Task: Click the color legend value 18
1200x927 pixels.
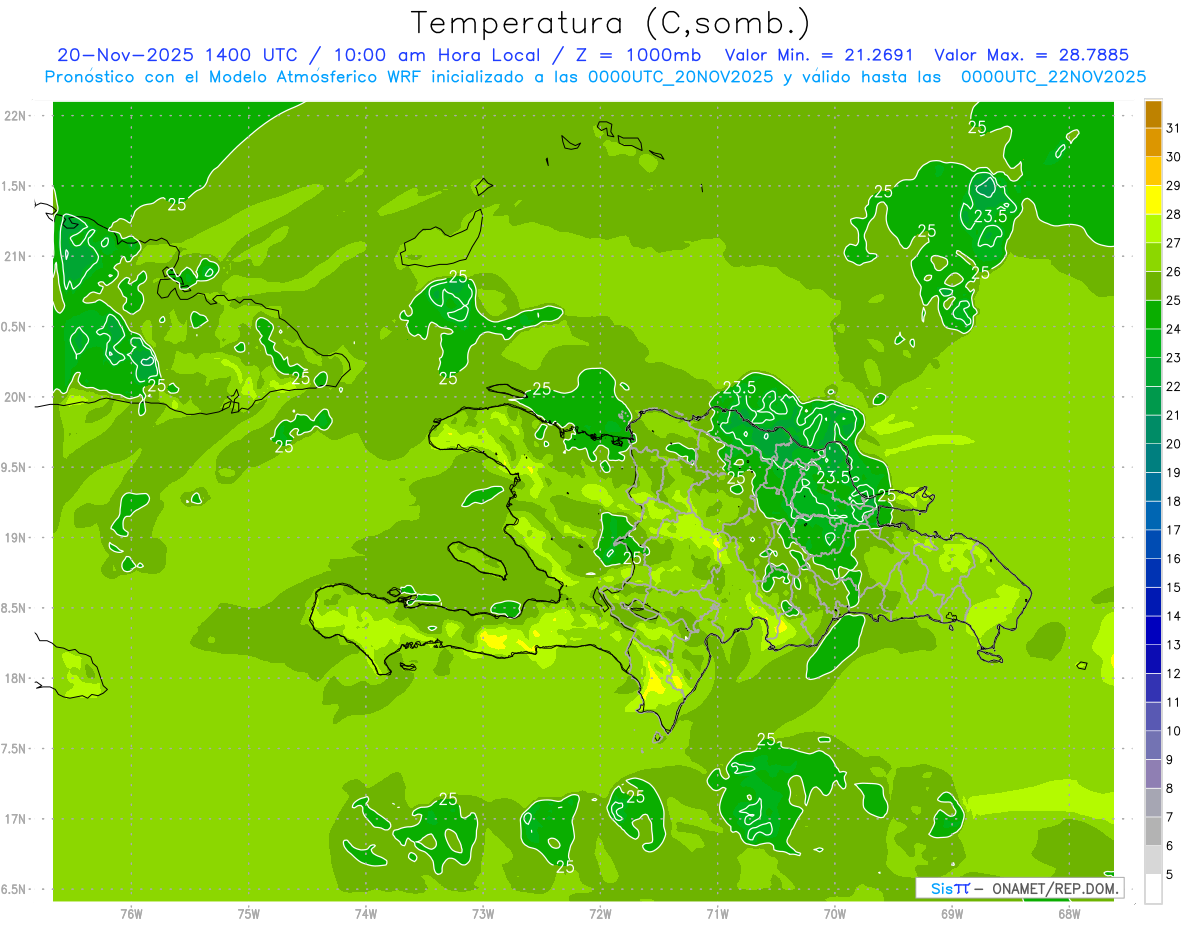Action: pos(1174,501)
